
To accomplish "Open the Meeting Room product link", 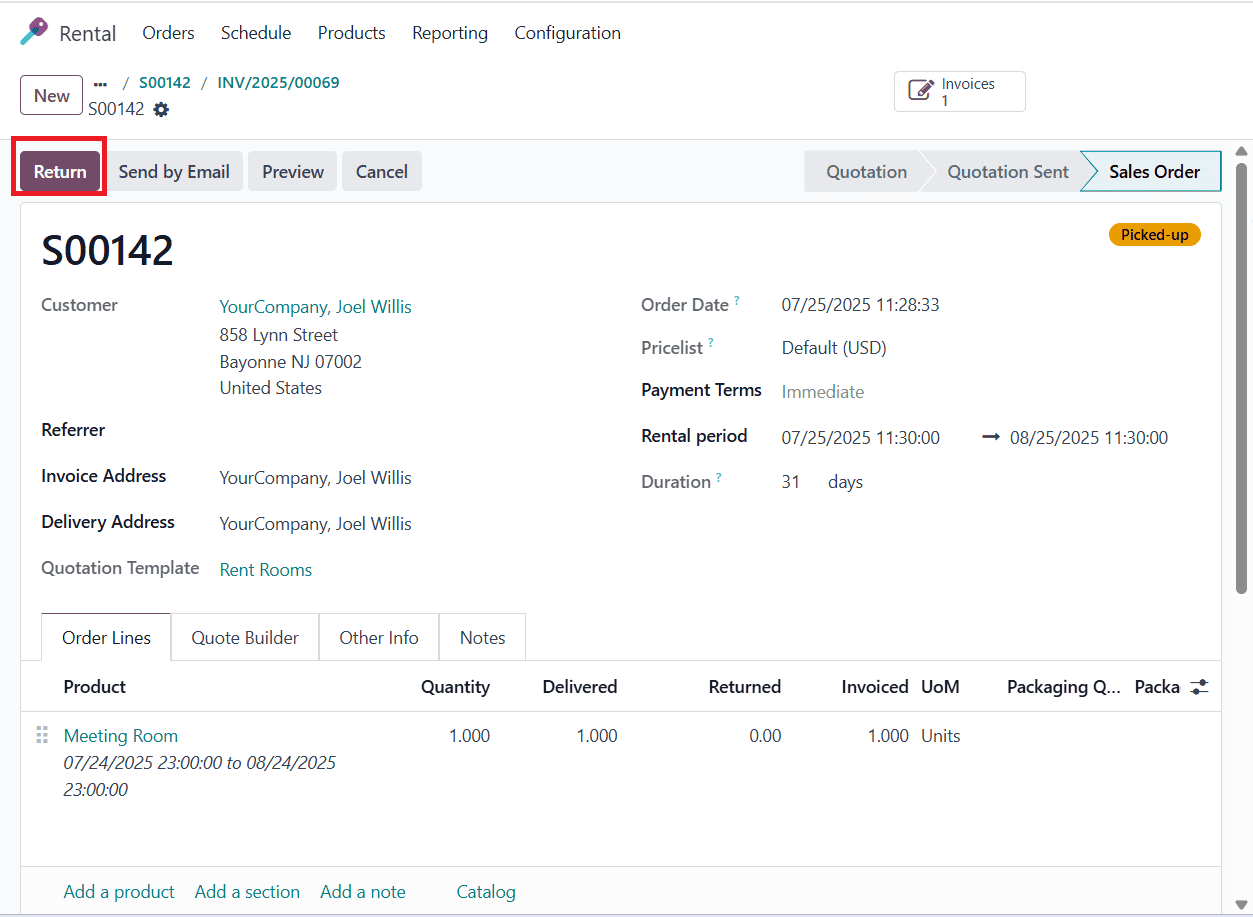I will 121,736.
